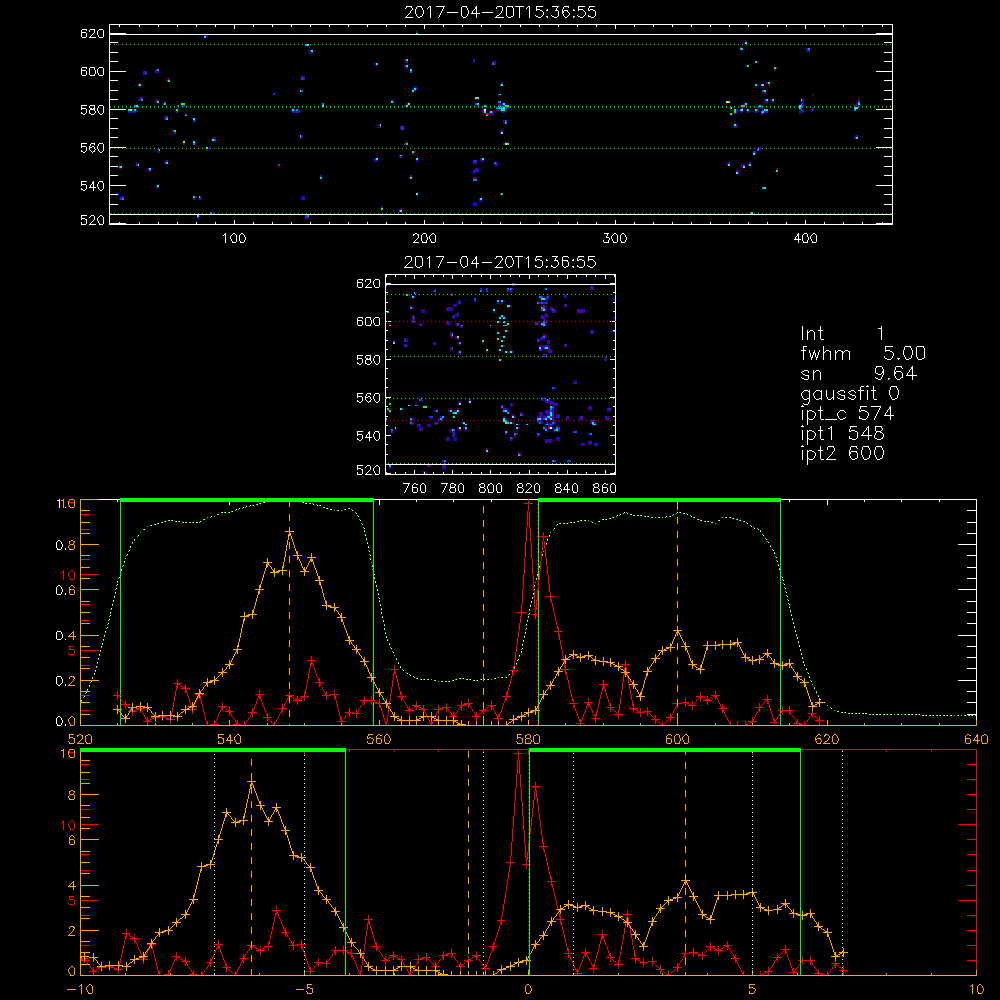The image size is (1000, 1000).
Task: Click the red dotted line at 548 in middle plot
Action: (501, 420)
